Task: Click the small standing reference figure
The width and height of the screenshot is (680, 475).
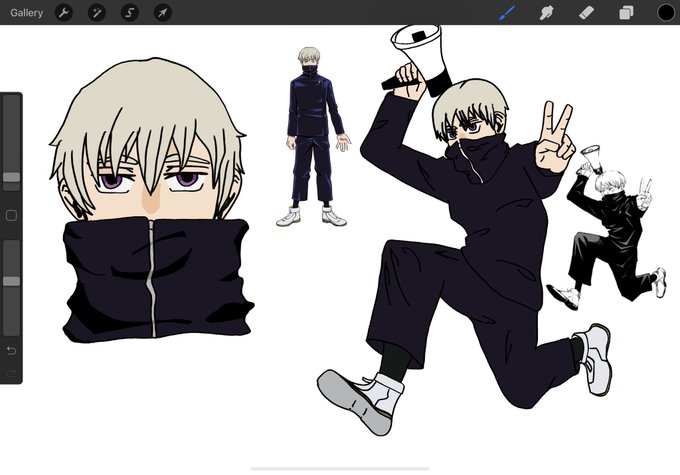Action: pos(314,137)
